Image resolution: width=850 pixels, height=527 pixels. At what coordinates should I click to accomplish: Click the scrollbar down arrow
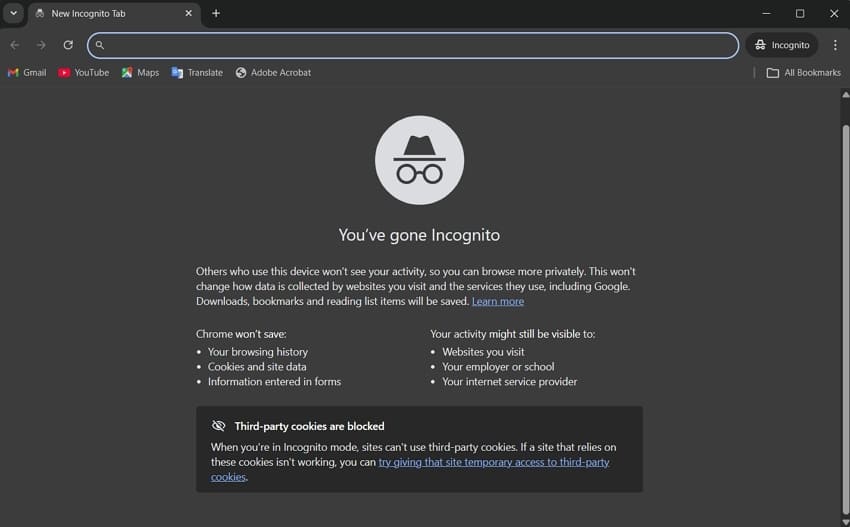tap(846, 522)
